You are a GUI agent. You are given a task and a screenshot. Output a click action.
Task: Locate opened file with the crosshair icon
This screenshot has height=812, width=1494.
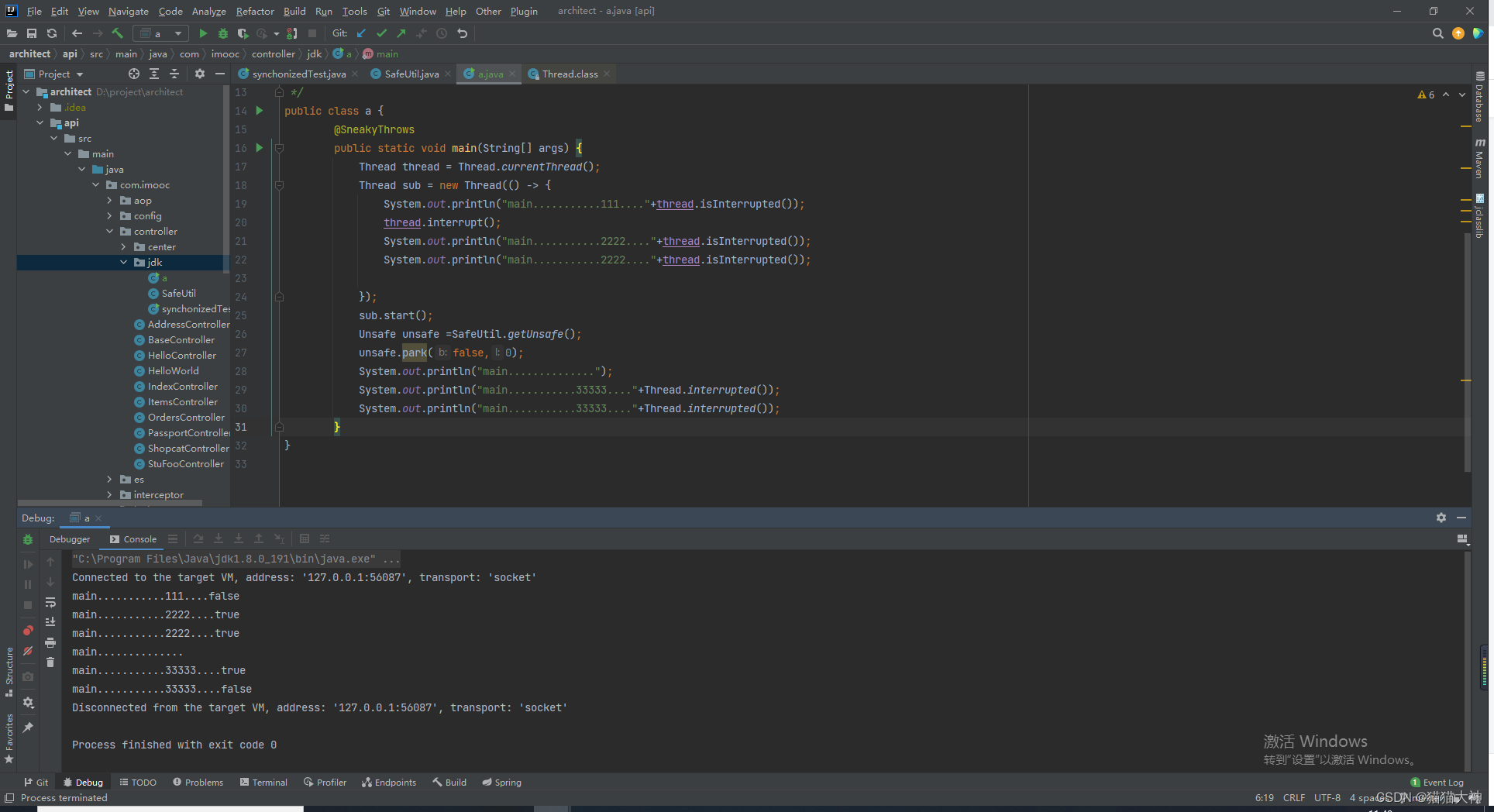click(x=134, y=74)
